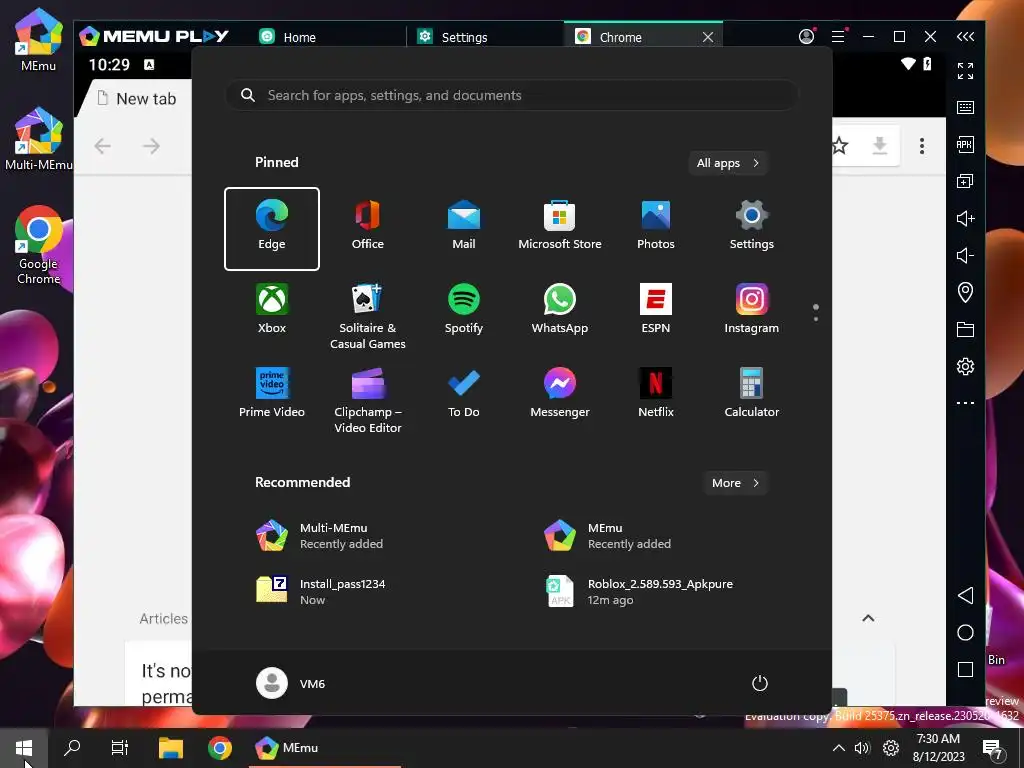Click Chrome download icon in emulator
This screenshot has width=1024, height=768.
[880, 146]
